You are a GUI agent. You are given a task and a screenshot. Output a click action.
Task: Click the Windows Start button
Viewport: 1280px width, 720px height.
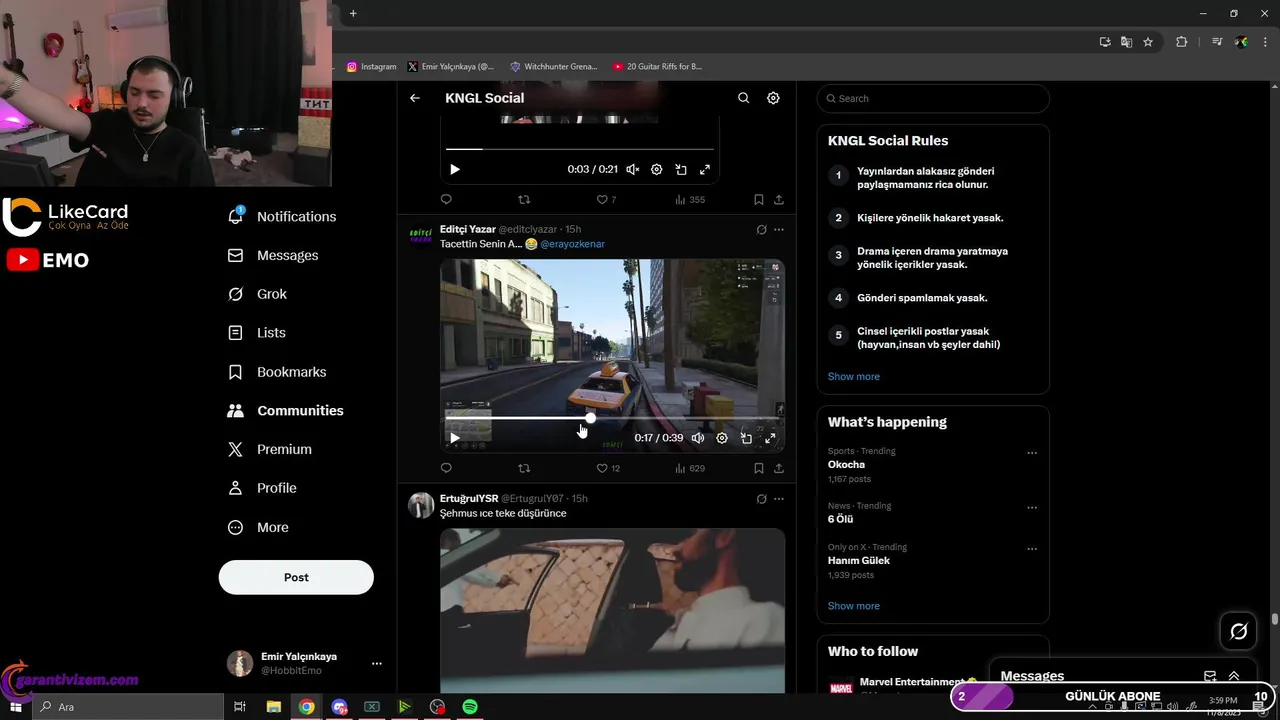click(x=16, y=707)
